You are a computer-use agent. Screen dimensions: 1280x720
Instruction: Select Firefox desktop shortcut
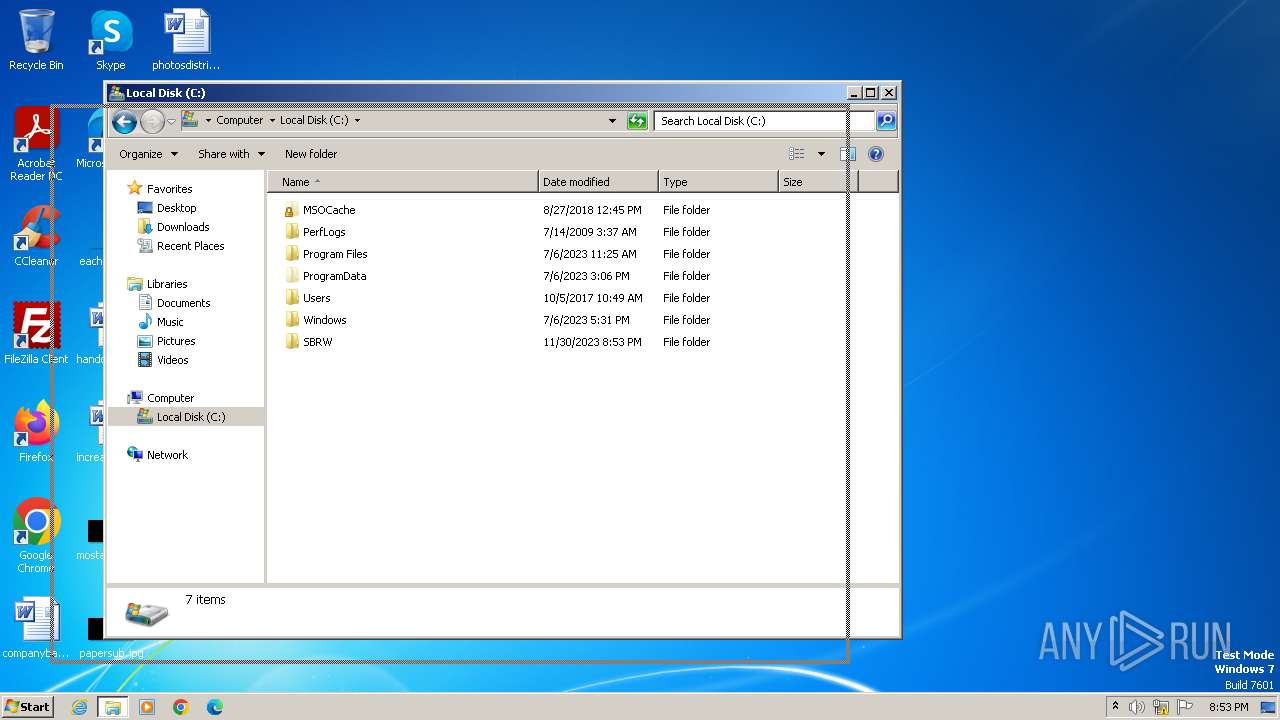(36, 431)
